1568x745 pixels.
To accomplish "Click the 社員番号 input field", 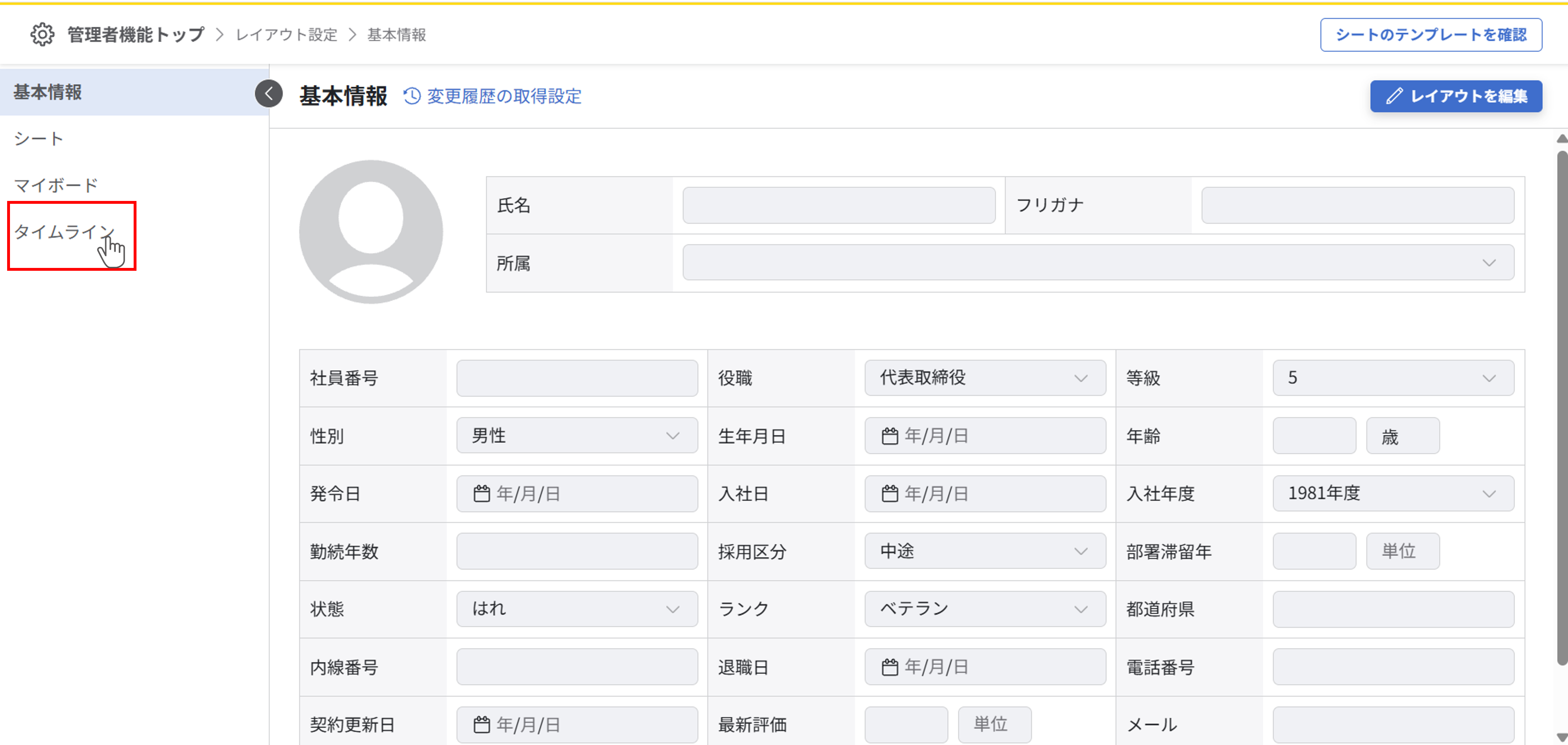I will point(577,378).
